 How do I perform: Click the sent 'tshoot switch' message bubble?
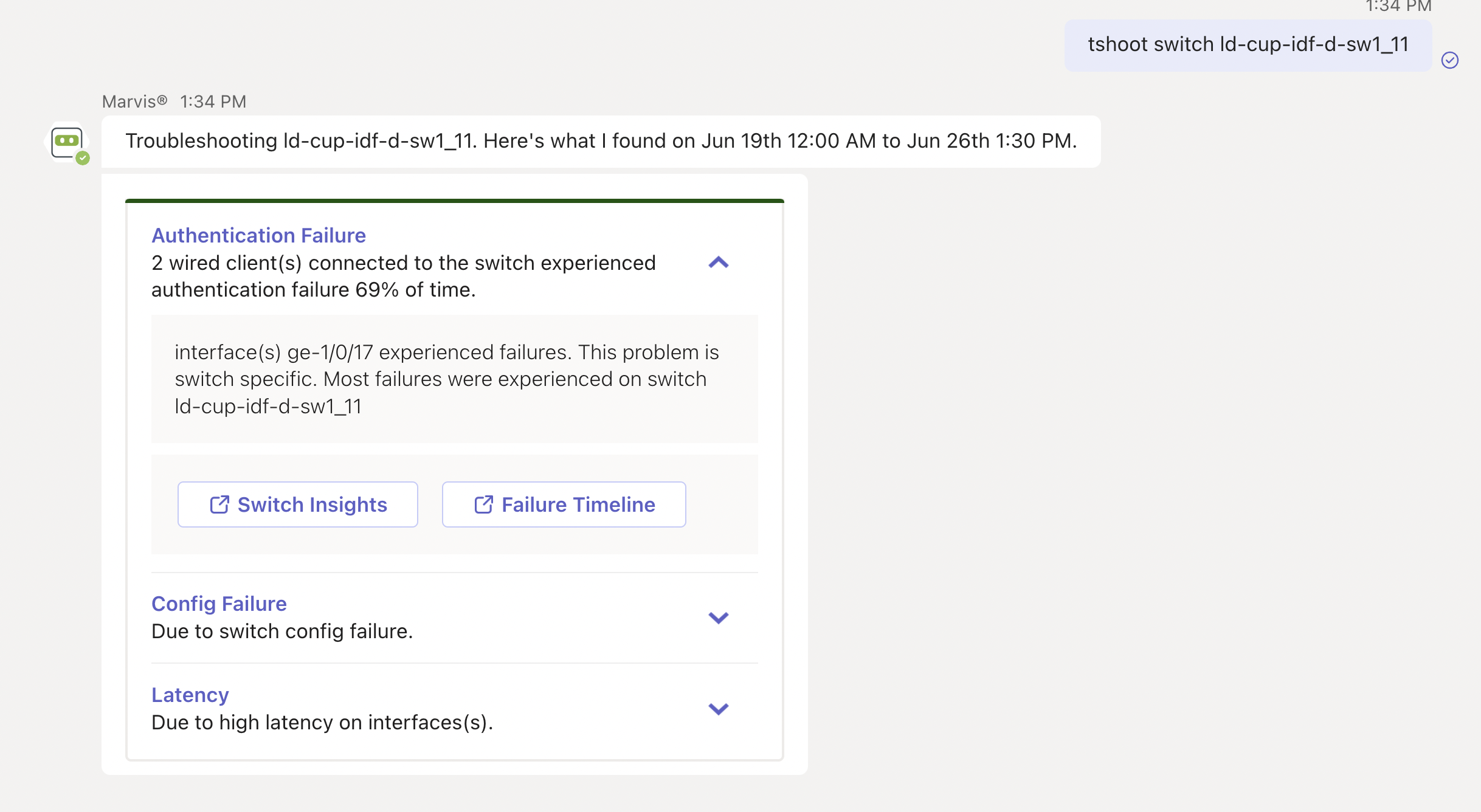pos(1248,45)
